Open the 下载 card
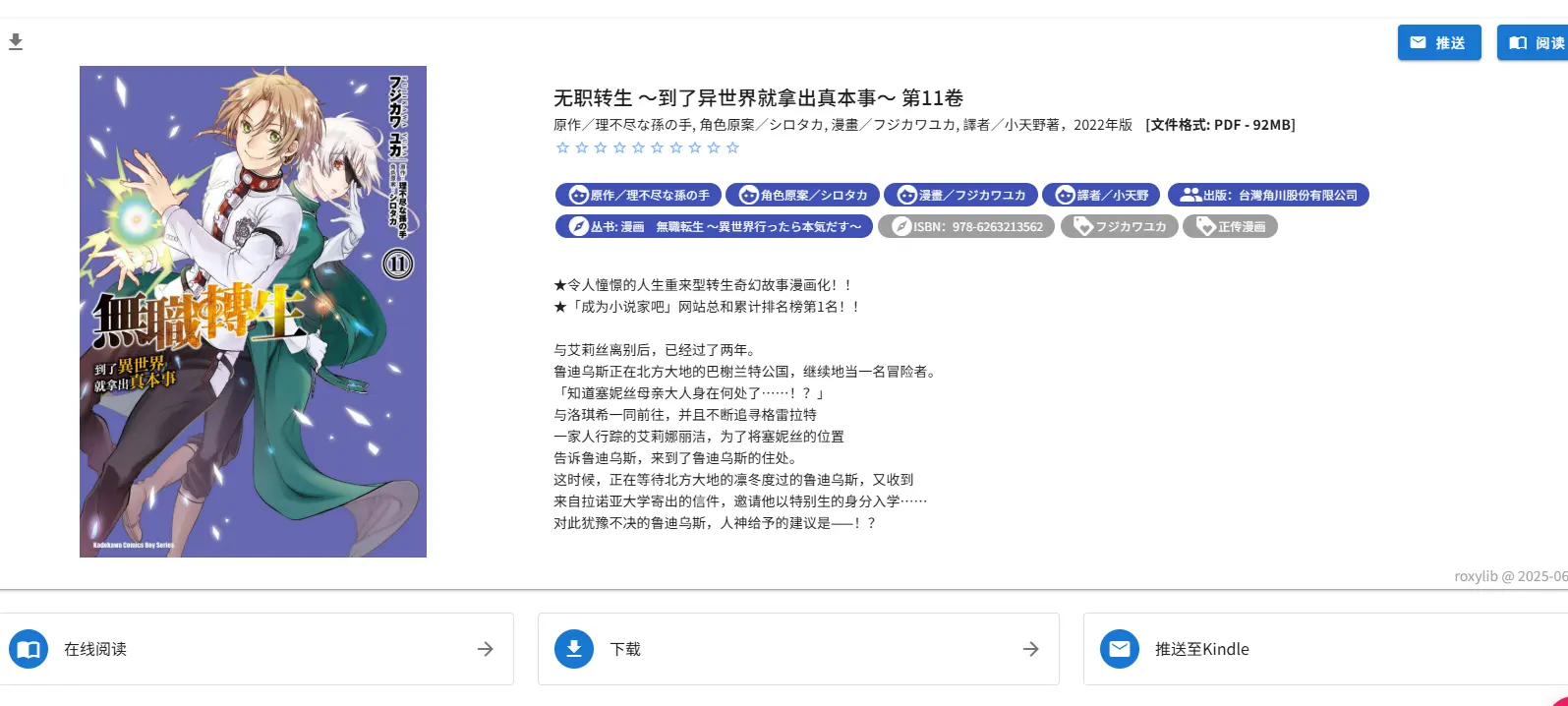Screen dimensions: 1568x706 [x=798, y=649]
